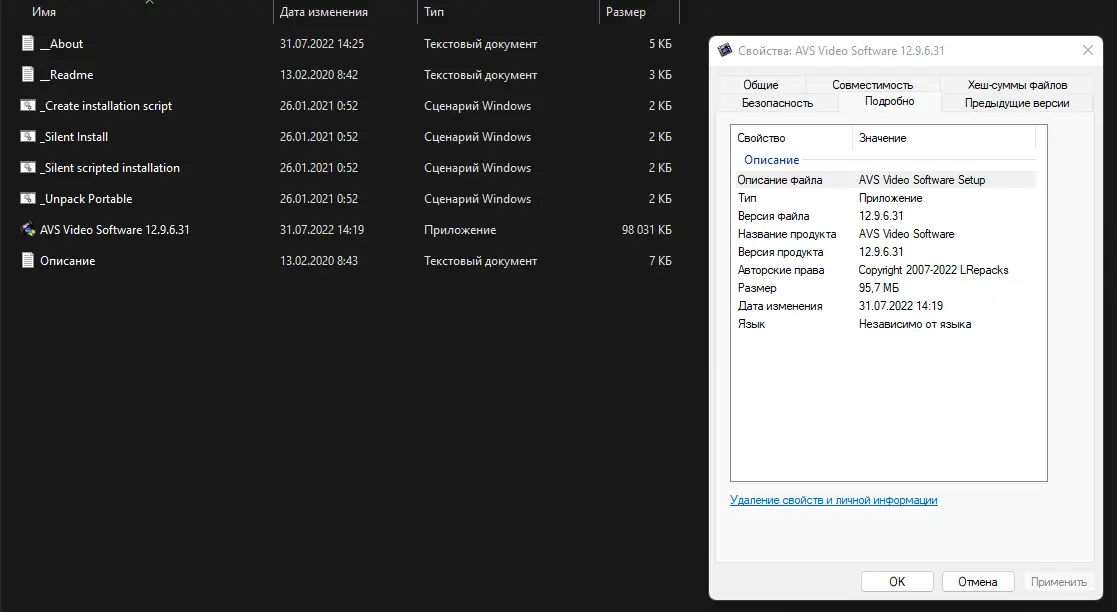Click the Отмена button
The width and height of the screenshot is (1117, 612).
click(977, 581)
